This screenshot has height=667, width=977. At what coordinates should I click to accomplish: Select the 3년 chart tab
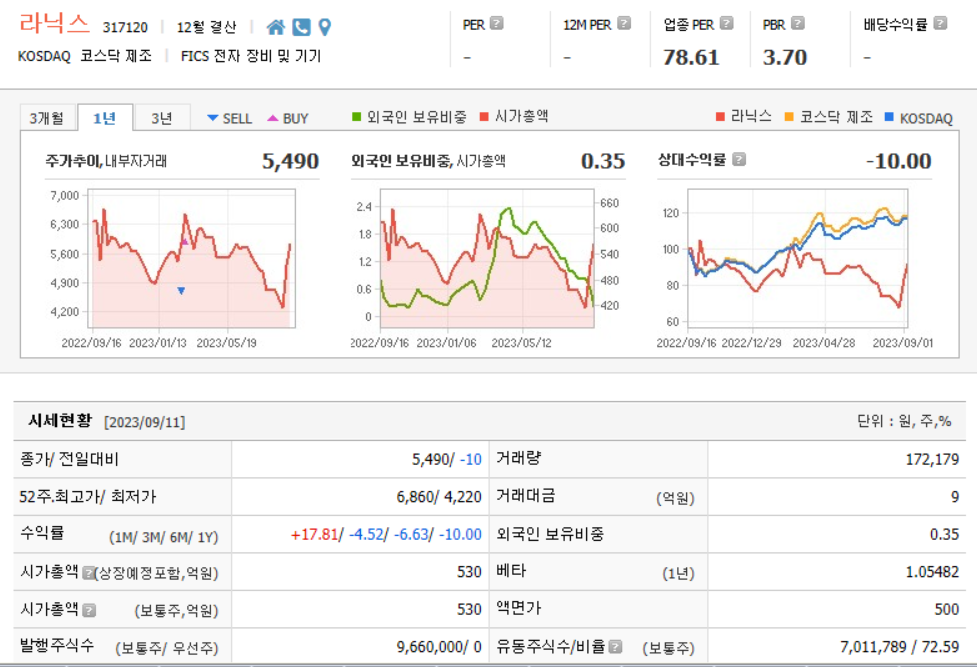click(x=160, y=116)
